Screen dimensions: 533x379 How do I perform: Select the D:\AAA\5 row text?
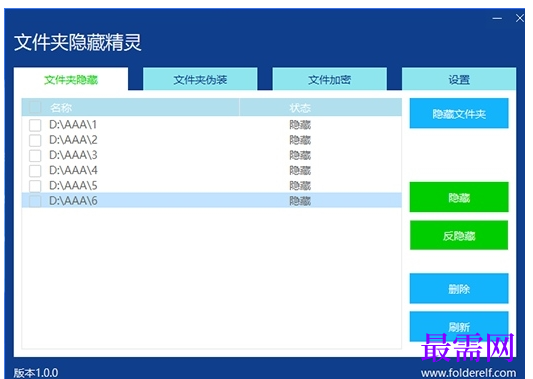pyautogui.click(x=73, y=186)
